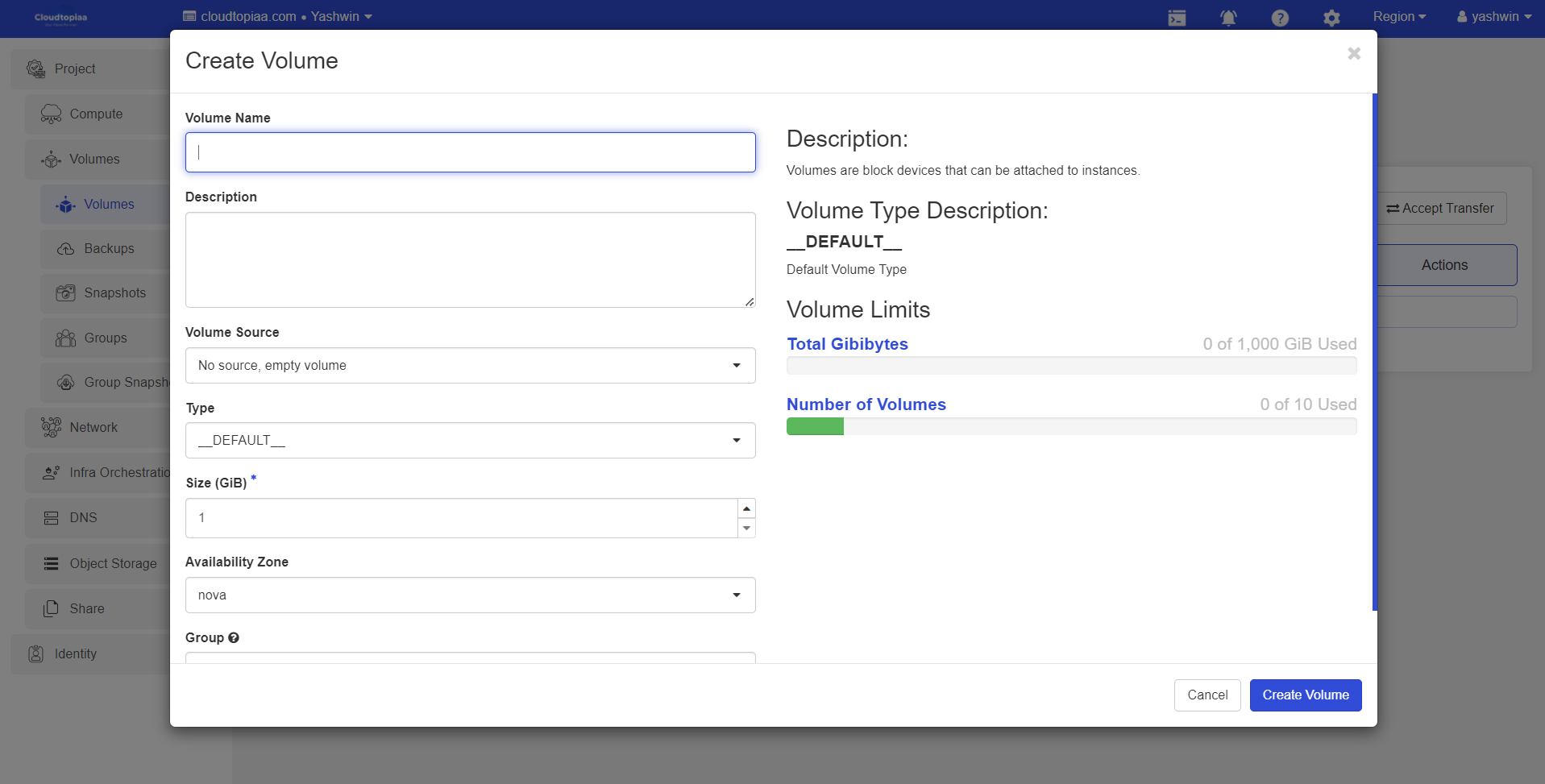The width and height of the screenshot is (1545, 784).
Task: Click the console terminal icon in header
Action: coord(1177,18)
